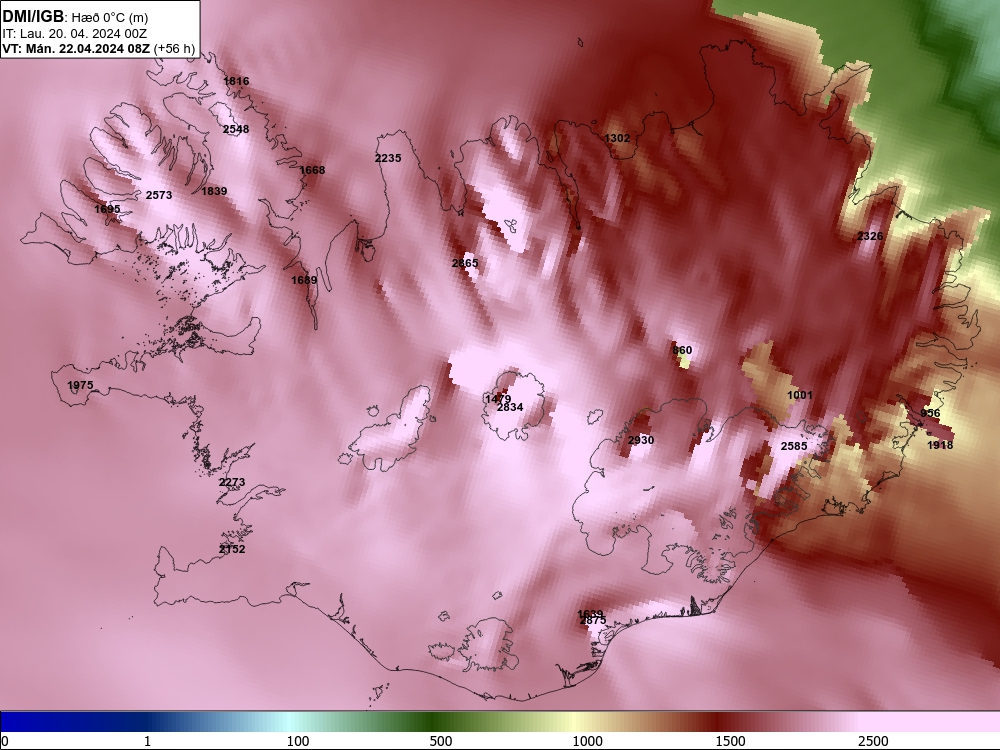Select the 2152 height label
Viewport: 1000px width, 750px height.
tap(232, 549)
